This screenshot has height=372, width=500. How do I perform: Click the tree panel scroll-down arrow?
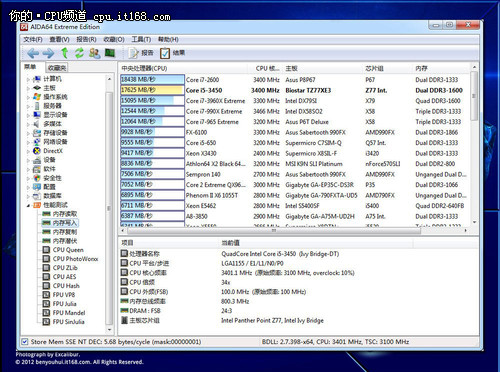pos(109,330)
